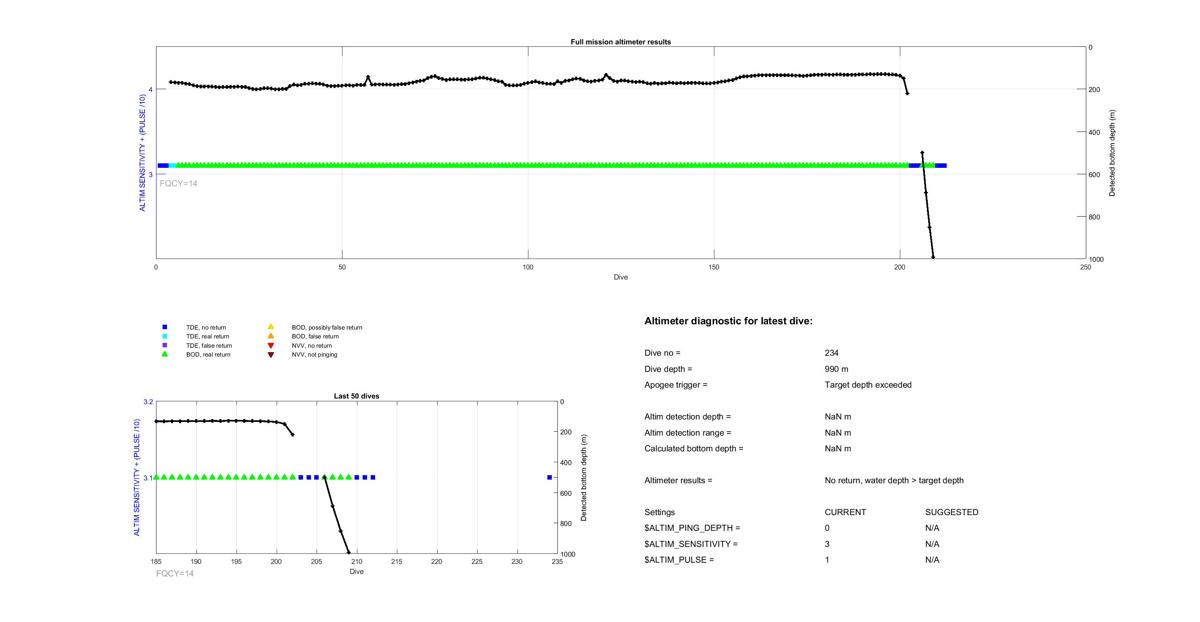Screen dimensions: 1200x622
Task: Click x-axis tick 210 on the last 50 dives plot
Action: coord(357,562)
